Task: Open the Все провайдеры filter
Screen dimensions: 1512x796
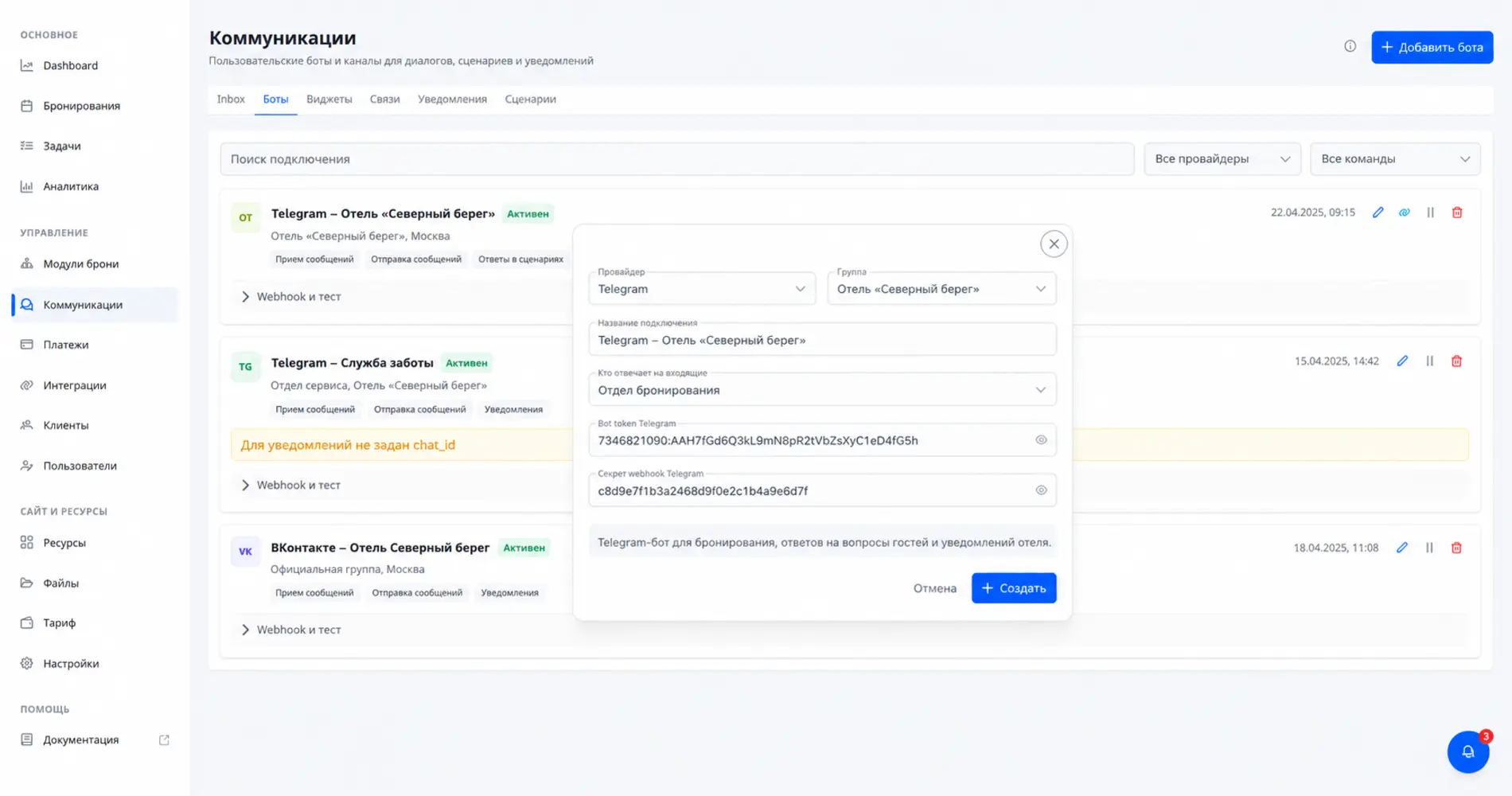Action: coord(1222,159)
